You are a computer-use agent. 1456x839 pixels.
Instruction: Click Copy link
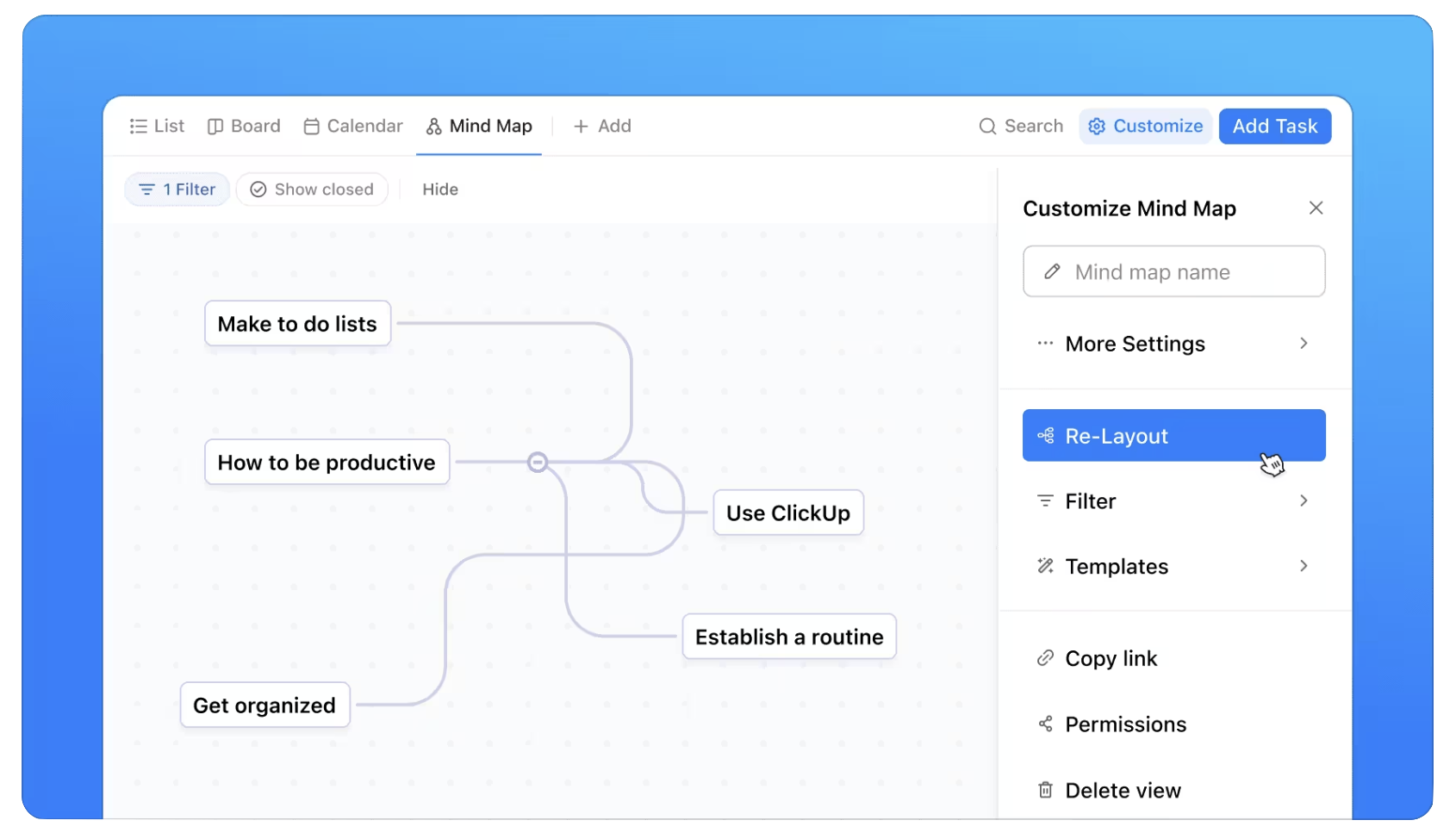tap(1111, 658)
